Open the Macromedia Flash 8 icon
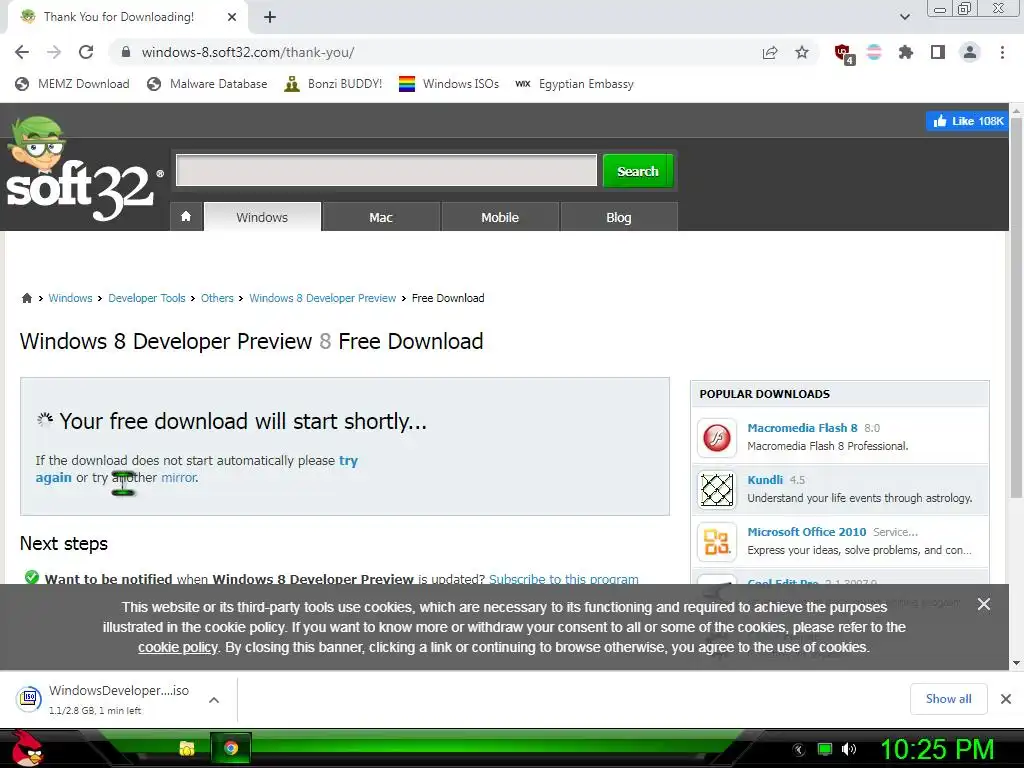This screenshot has width=1024, height=768. pyautogui.click(x=716, y=437)
